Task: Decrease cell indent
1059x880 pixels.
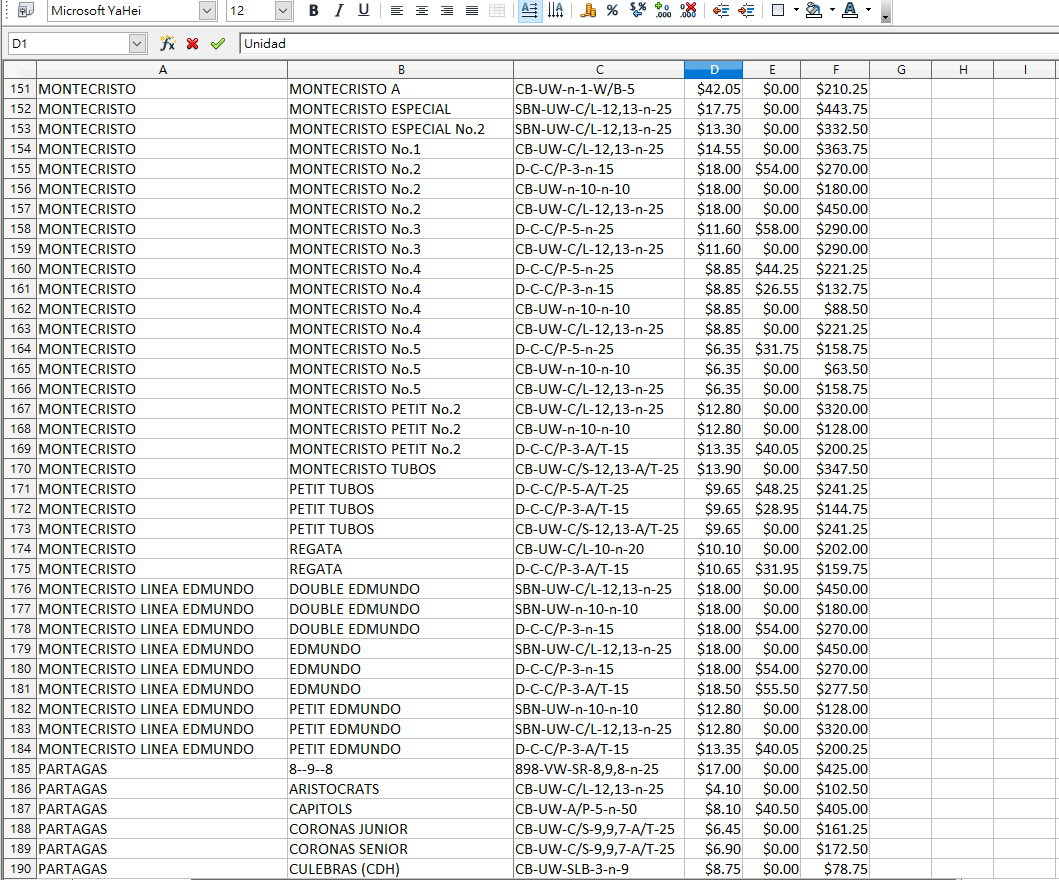Action: click(721, 10)
